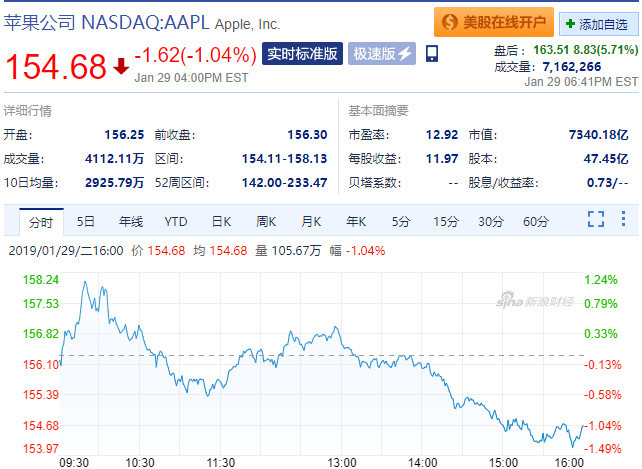This screenshot has height=469, width=642.
Task: Switch to the 年K chart tab
Action: pyautogui.click(x=356, y=222)
